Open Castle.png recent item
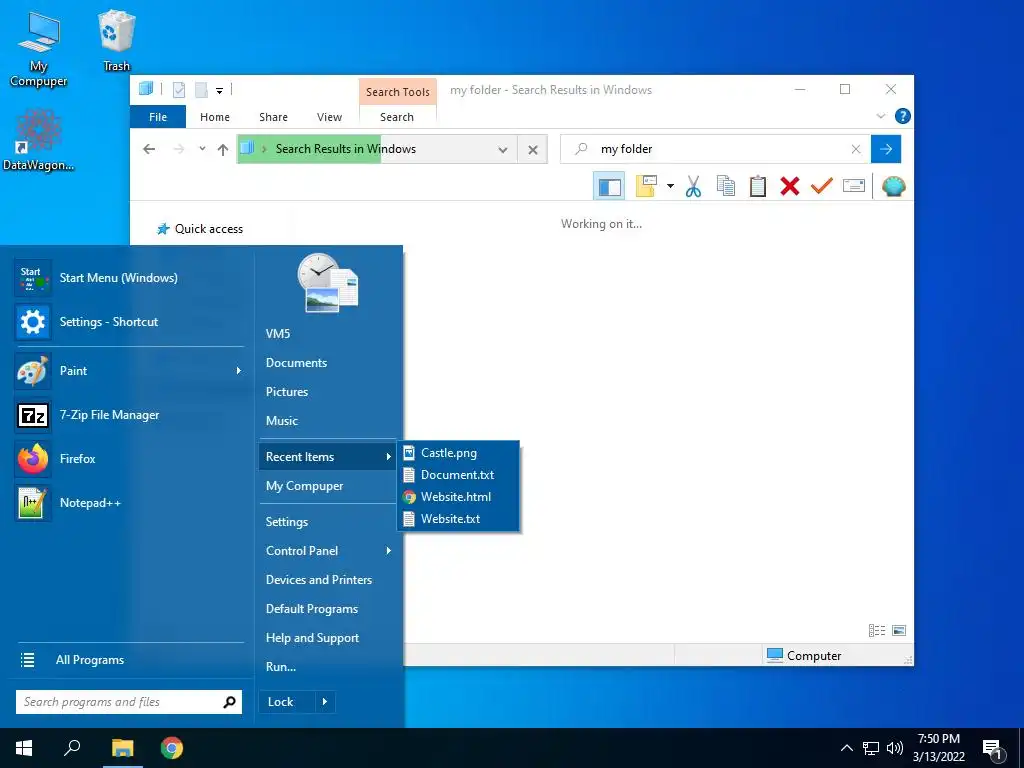 pyautogui.click(x=458, y=453)
